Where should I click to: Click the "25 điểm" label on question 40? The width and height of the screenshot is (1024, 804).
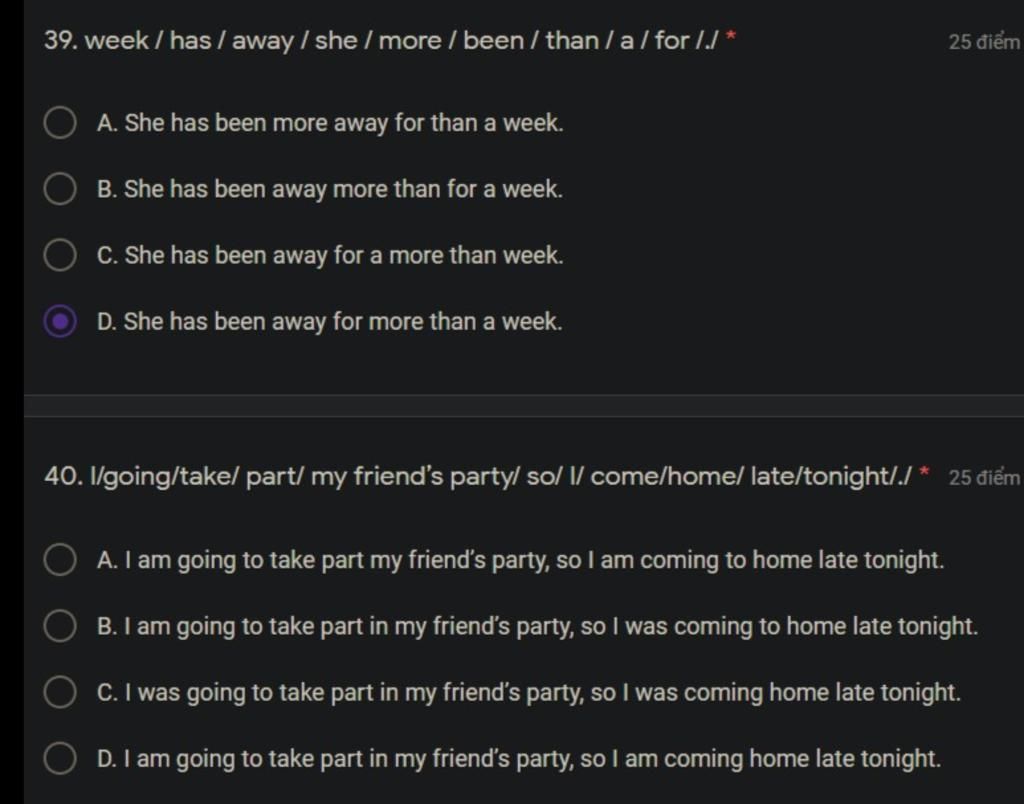pyautogui.click(x=984, y=478)
